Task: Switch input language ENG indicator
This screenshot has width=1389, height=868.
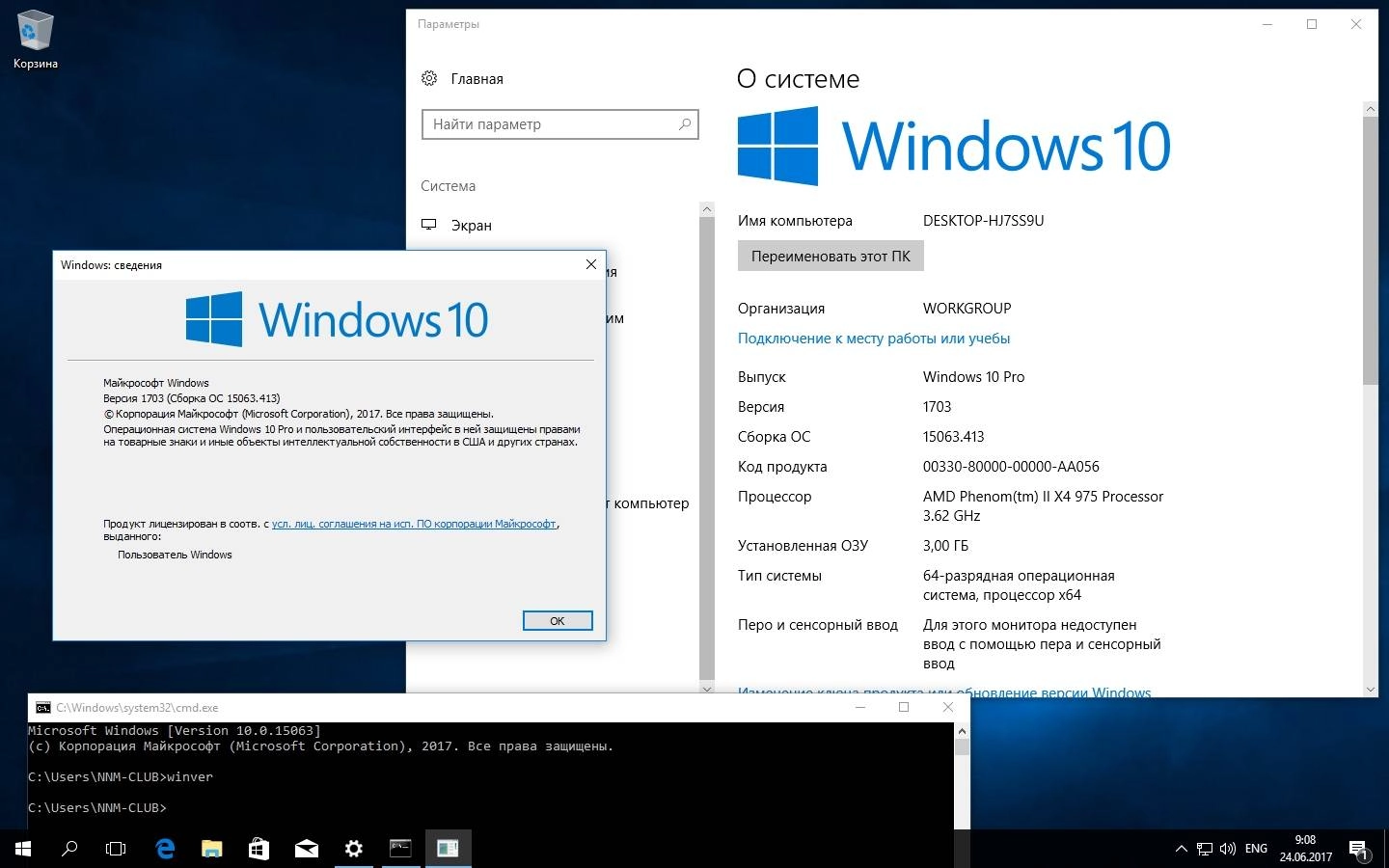Action: pos(1256,849)
